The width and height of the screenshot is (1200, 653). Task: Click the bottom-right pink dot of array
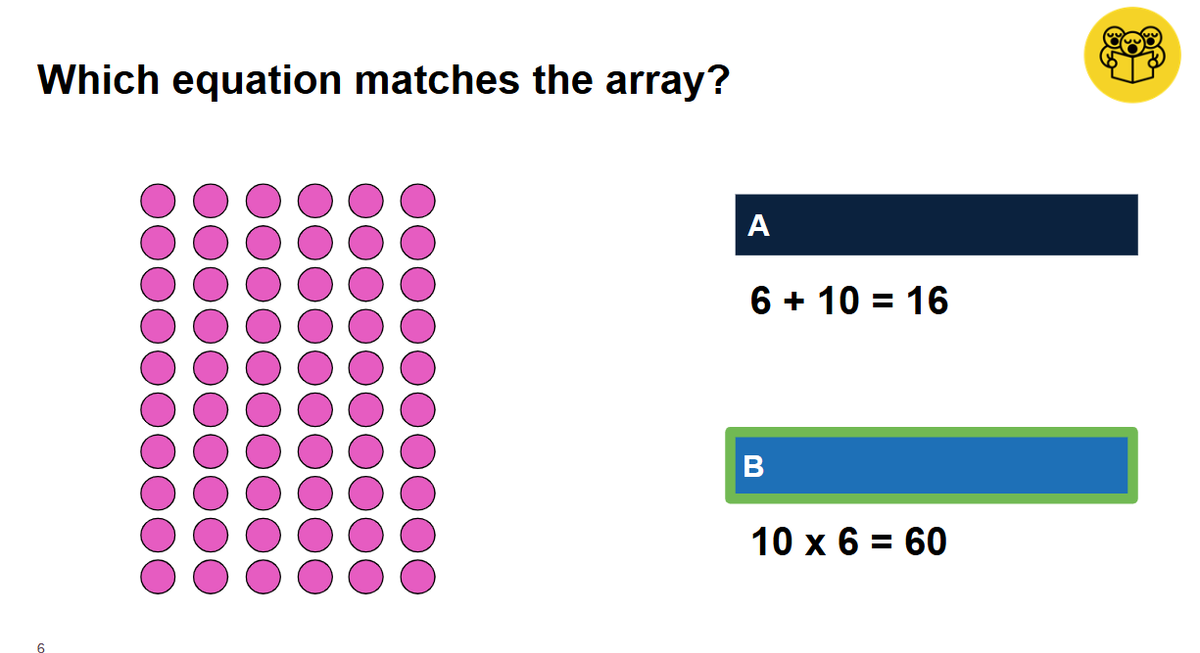(x=418, y=577)
